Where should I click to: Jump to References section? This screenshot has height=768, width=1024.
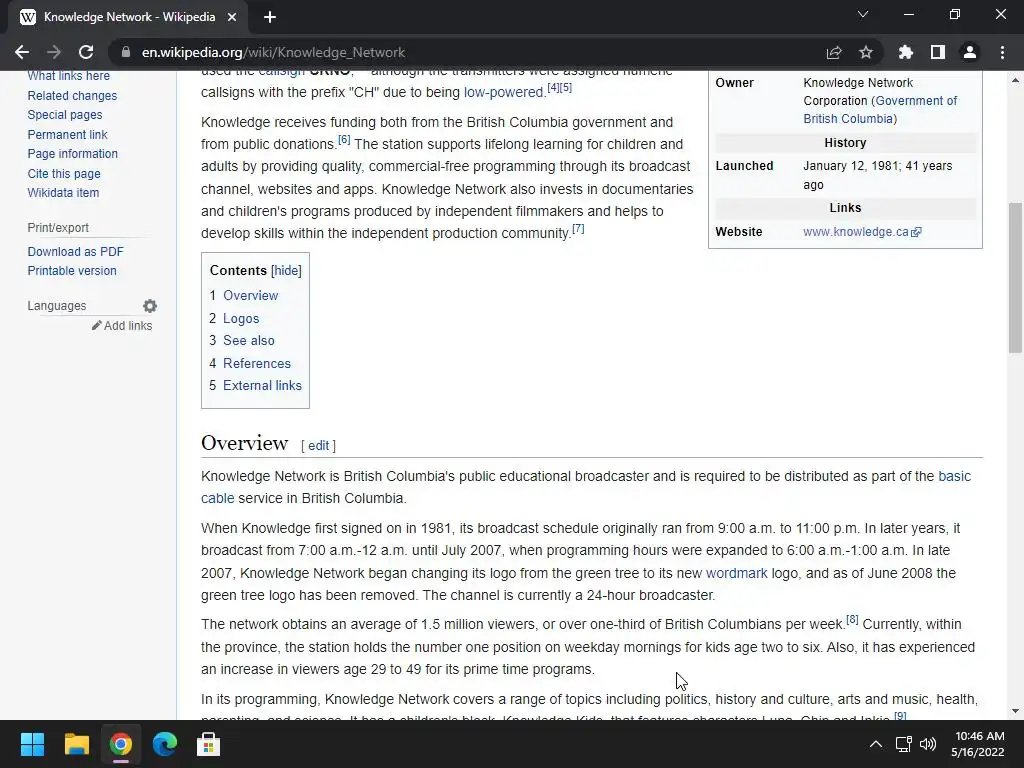(257, 363)
